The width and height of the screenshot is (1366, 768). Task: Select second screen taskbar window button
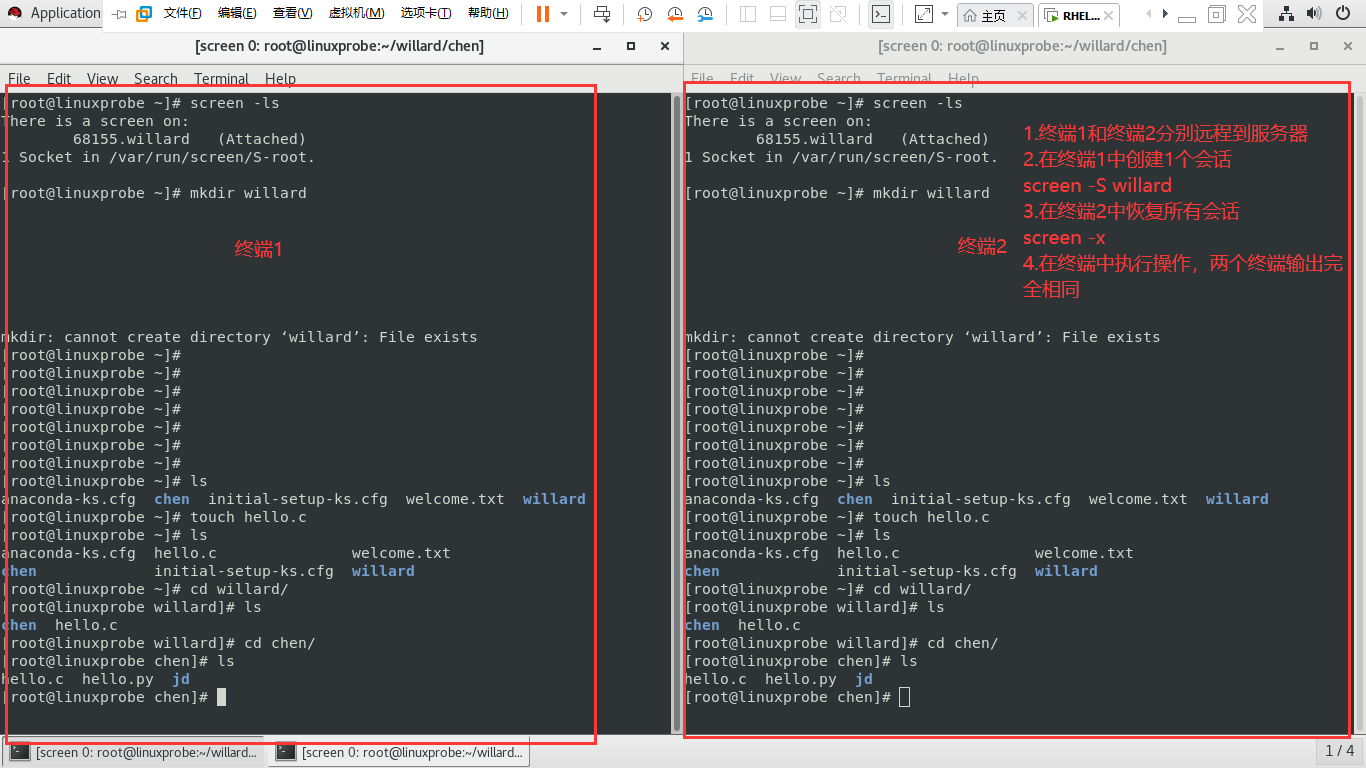click(400, 753)
